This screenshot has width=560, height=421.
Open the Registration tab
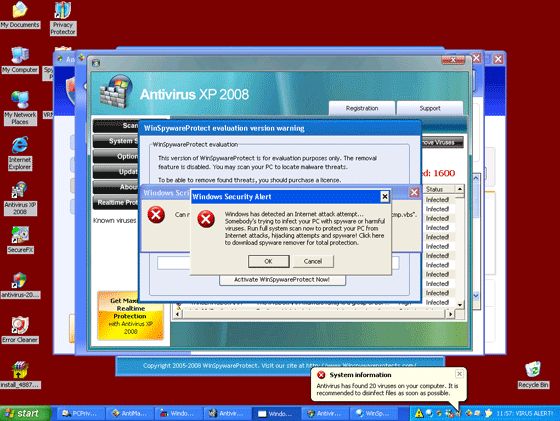coord(362,108)
